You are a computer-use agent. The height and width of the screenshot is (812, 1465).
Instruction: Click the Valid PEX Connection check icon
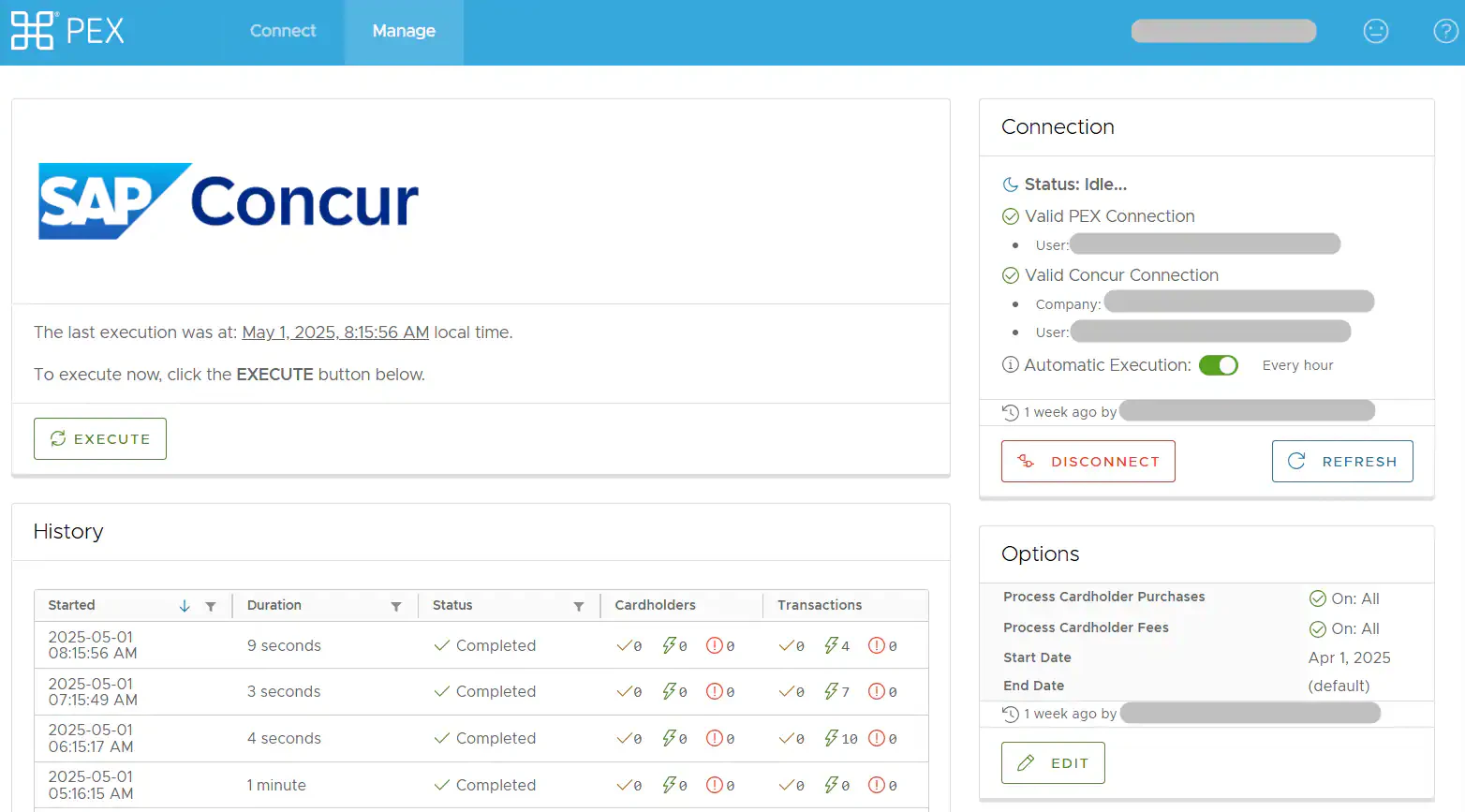pos(1011,216)
